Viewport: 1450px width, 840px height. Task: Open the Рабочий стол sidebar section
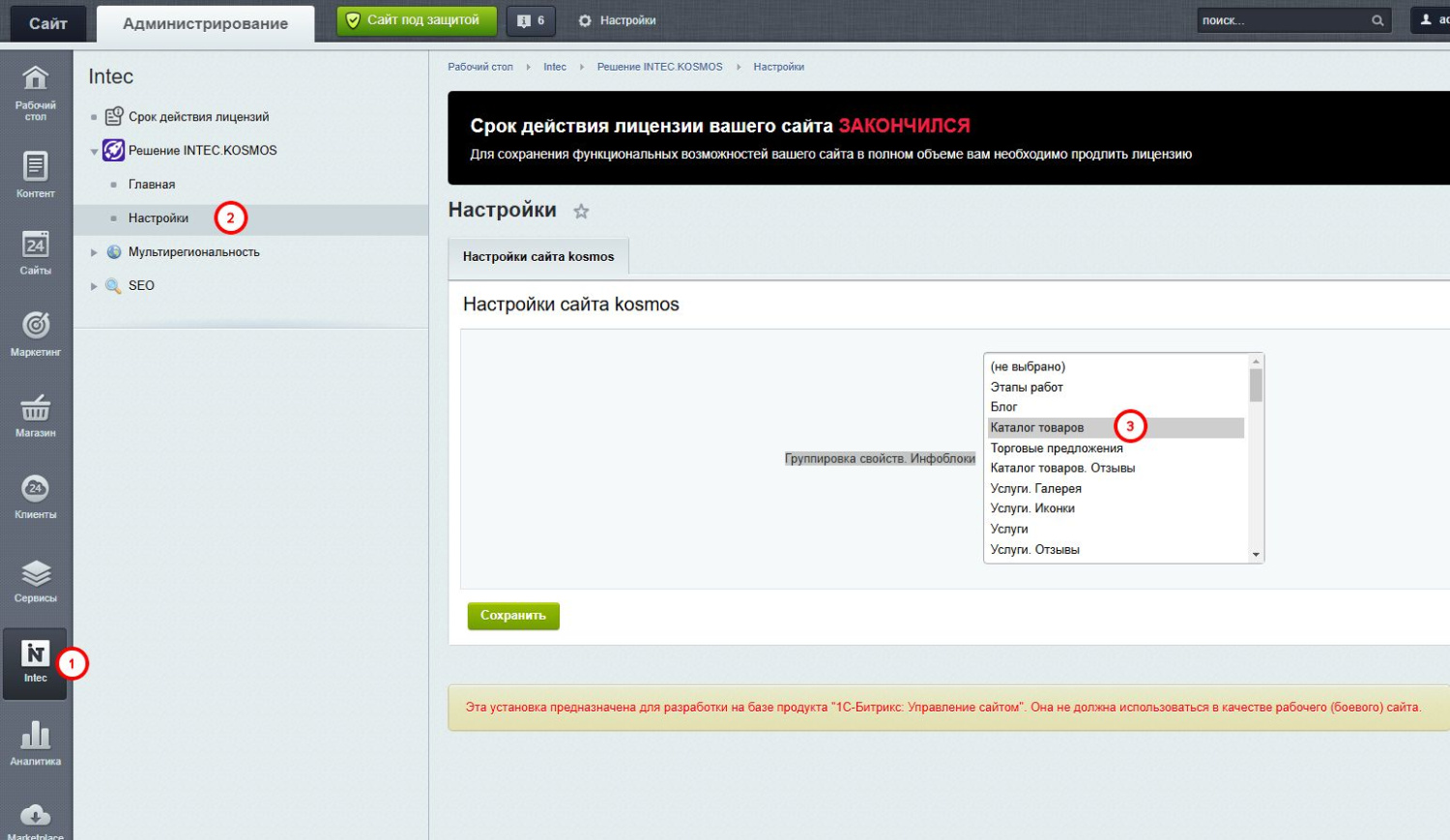click(36, 94)
